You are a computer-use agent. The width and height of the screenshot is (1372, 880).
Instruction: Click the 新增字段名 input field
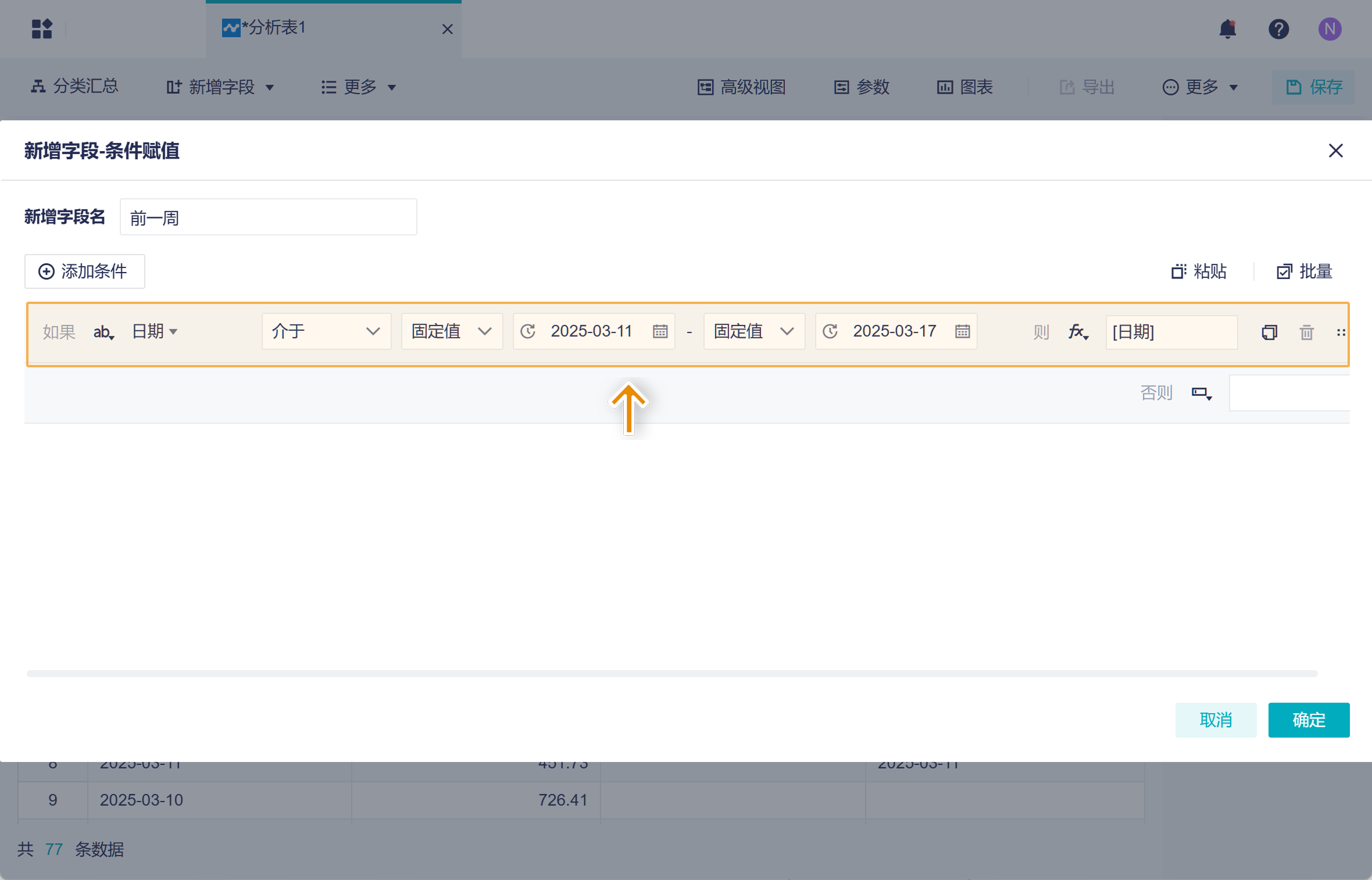point(268,217)
